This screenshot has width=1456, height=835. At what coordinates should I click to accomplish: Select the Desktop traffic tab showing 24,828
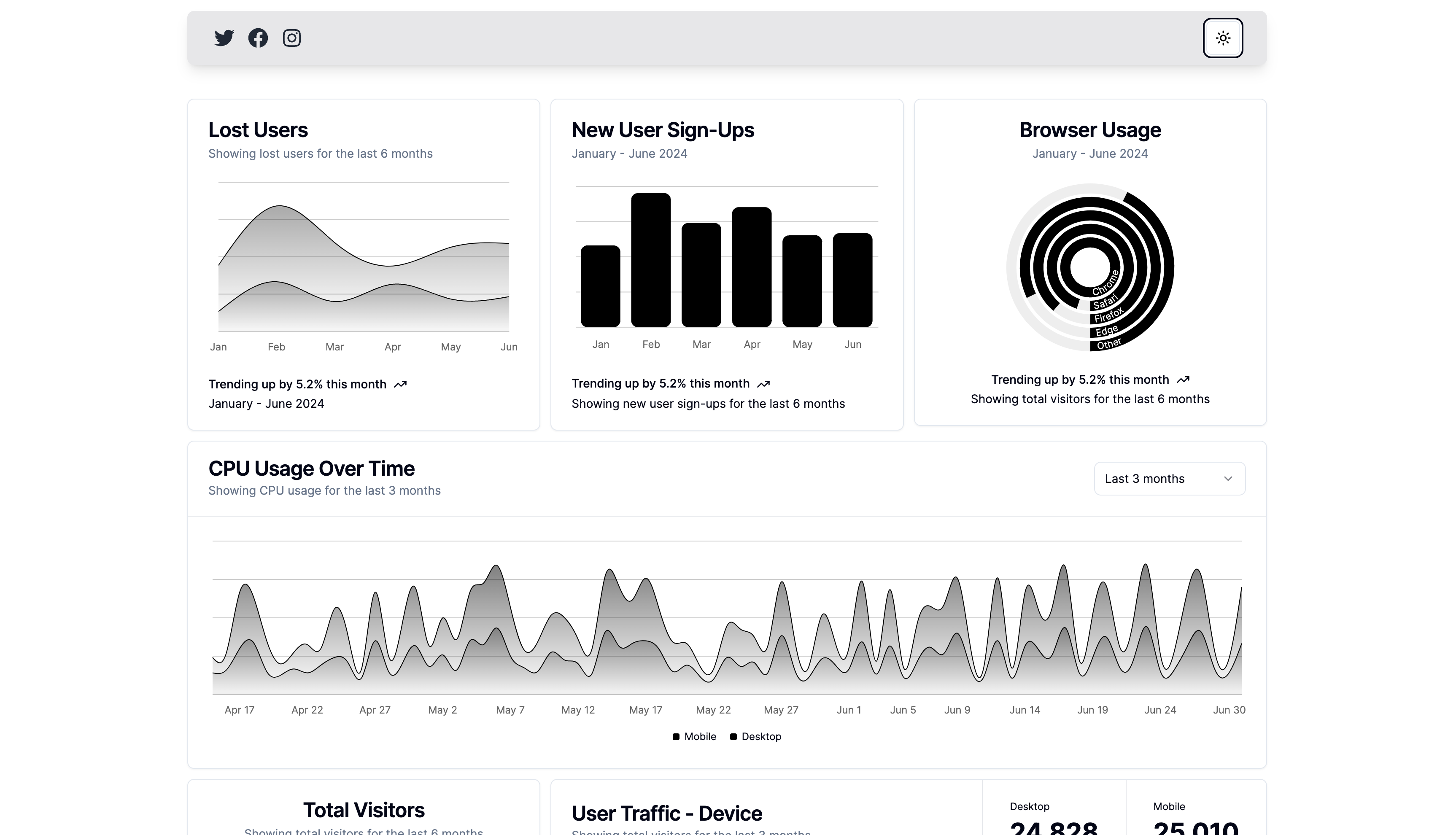1054,814
